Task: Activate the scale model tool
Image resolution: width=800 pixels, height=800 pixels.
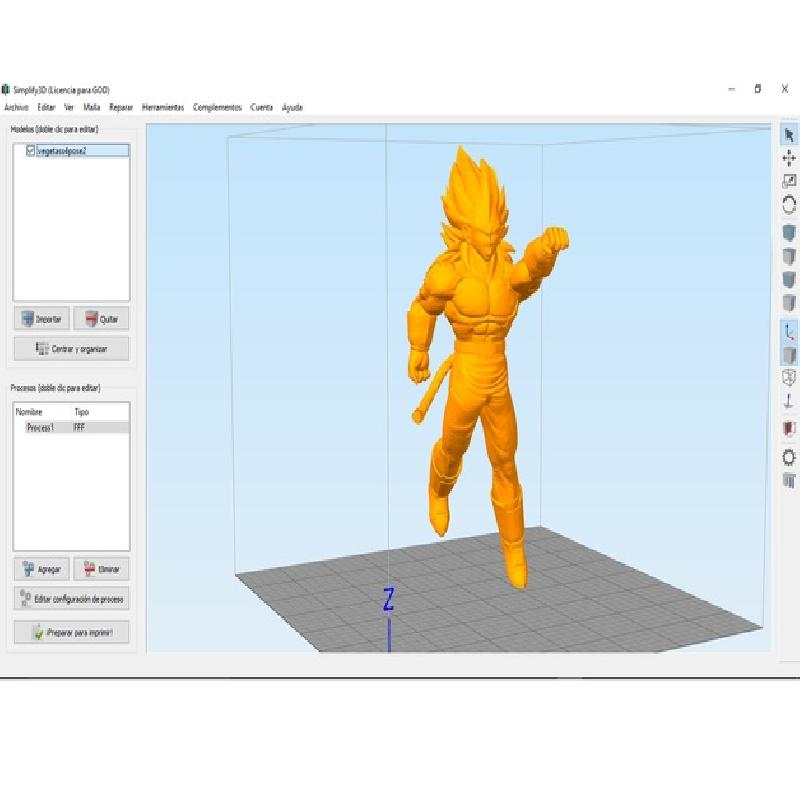Action: click(x=789, y=181)
